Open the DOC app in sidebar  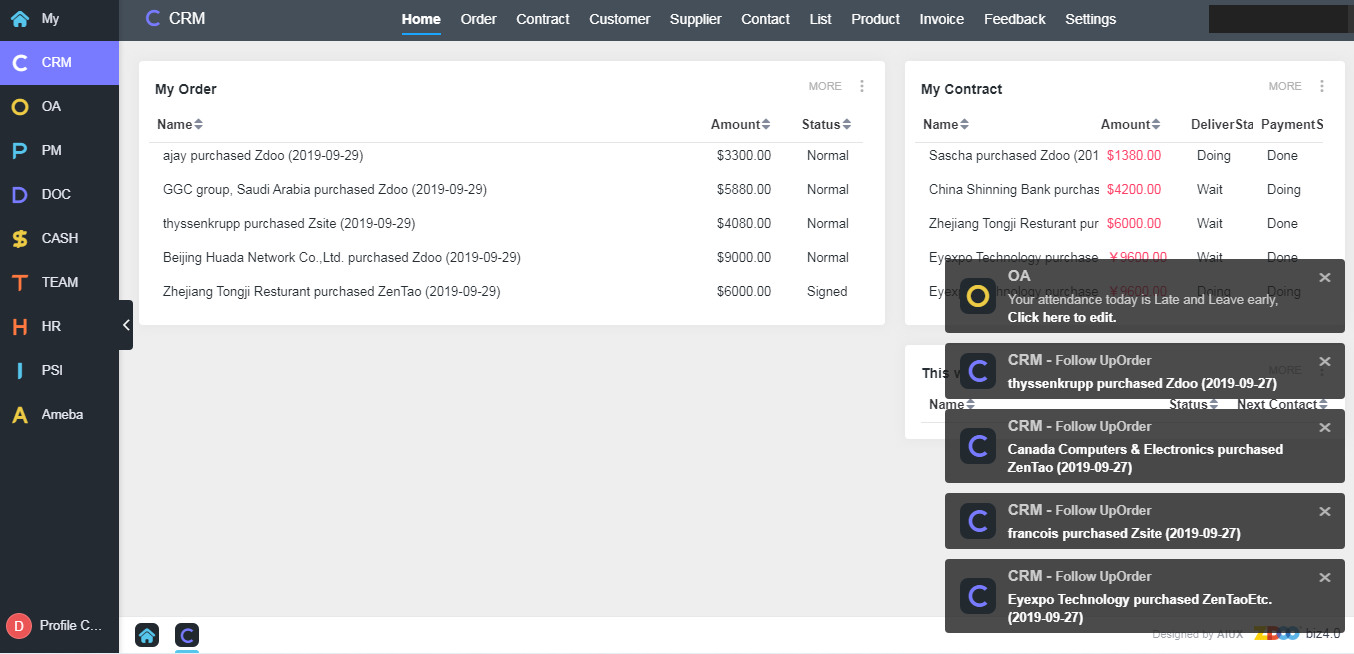coord(59,194)
